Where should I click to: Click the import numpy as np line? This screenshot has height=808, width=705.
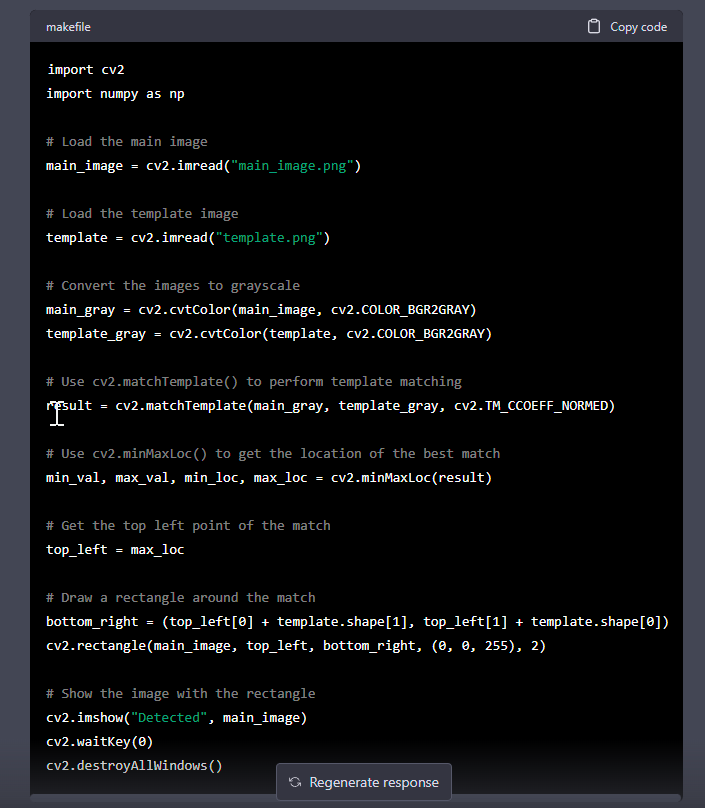pos(115,93)
